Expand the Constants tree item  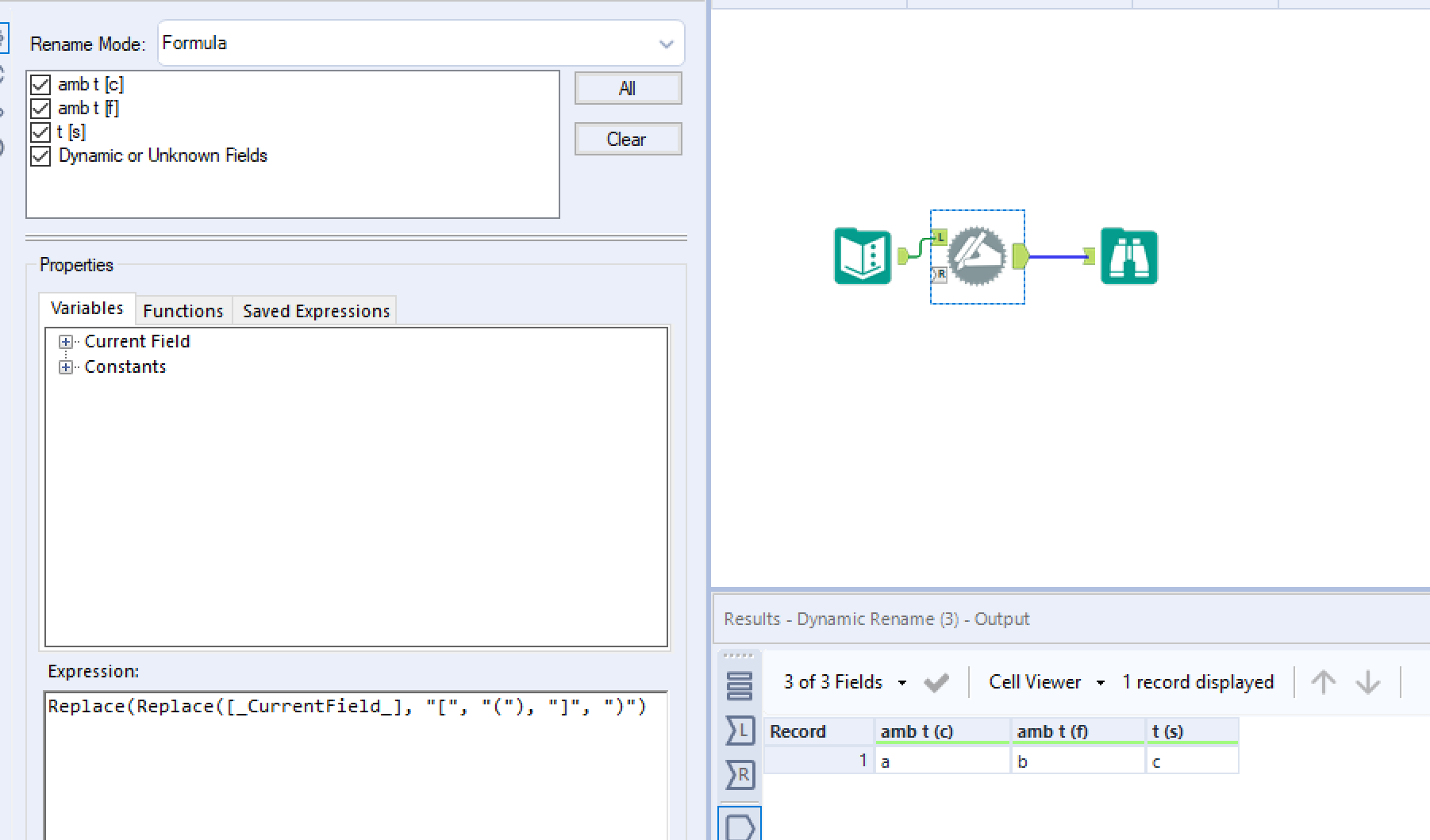[67, 366]
